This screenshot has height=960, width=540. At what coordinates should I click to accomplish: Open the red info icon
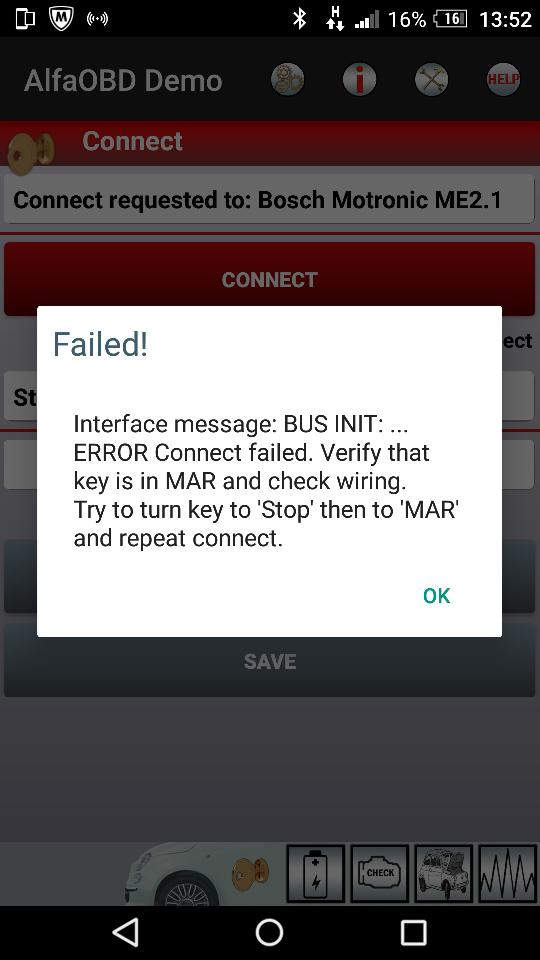tap(359, 80)
